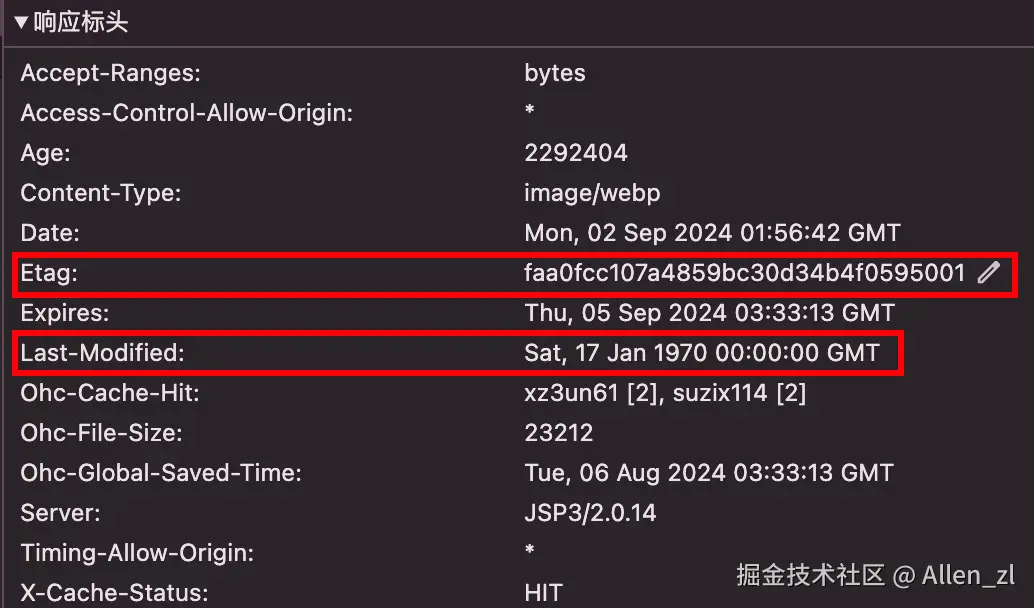
Task: Click the Content-Type image/webp value
Action: pyautogui.click(x=592, y=193)
